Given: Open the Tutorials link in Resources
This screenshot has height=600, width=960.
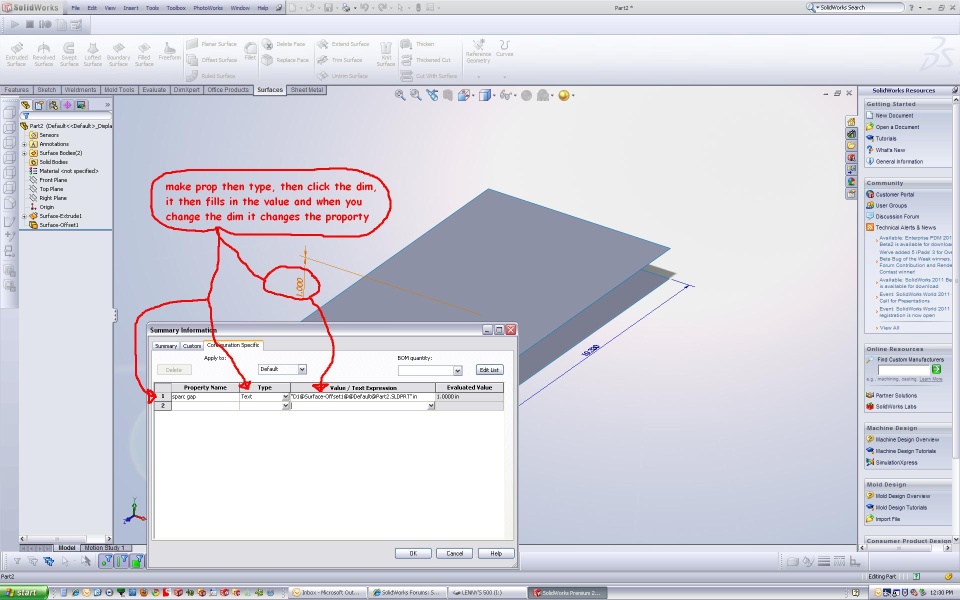Looking at the screenshot, I should tap(885, 138).
